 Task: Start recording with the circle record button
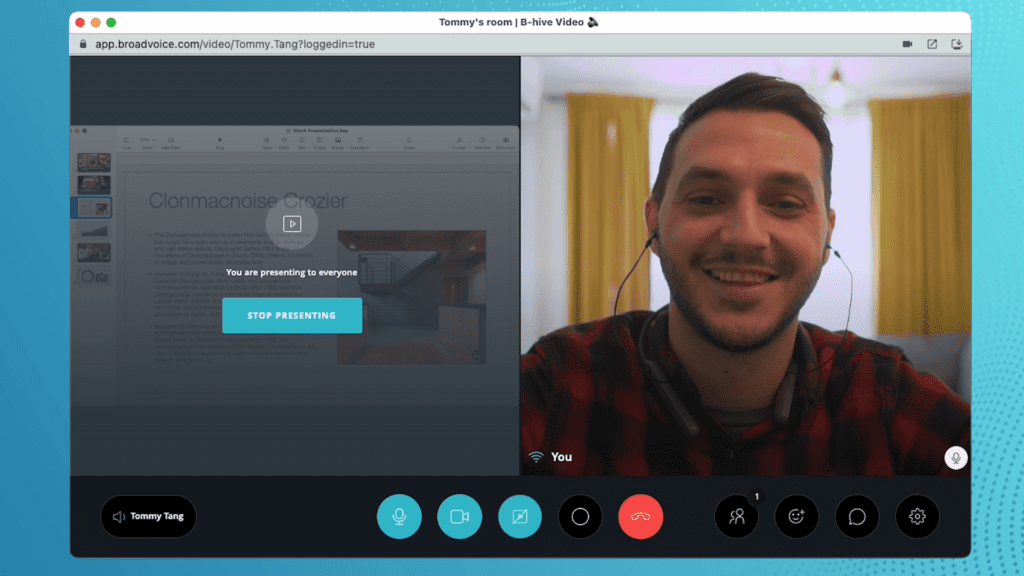click(x=580, y=517)
